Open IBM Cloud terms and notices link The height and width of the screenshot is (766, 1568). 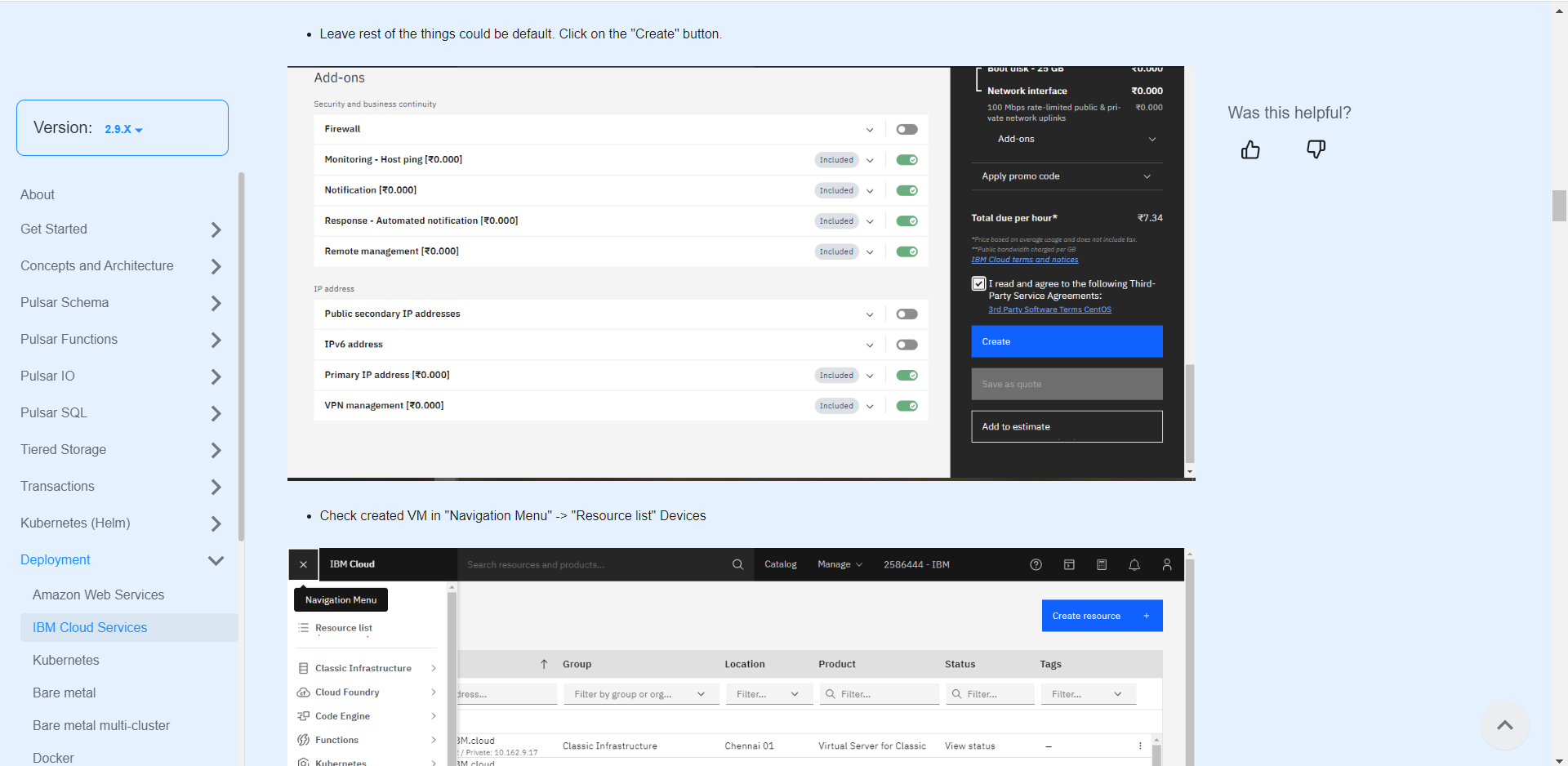click(1024, 260)
